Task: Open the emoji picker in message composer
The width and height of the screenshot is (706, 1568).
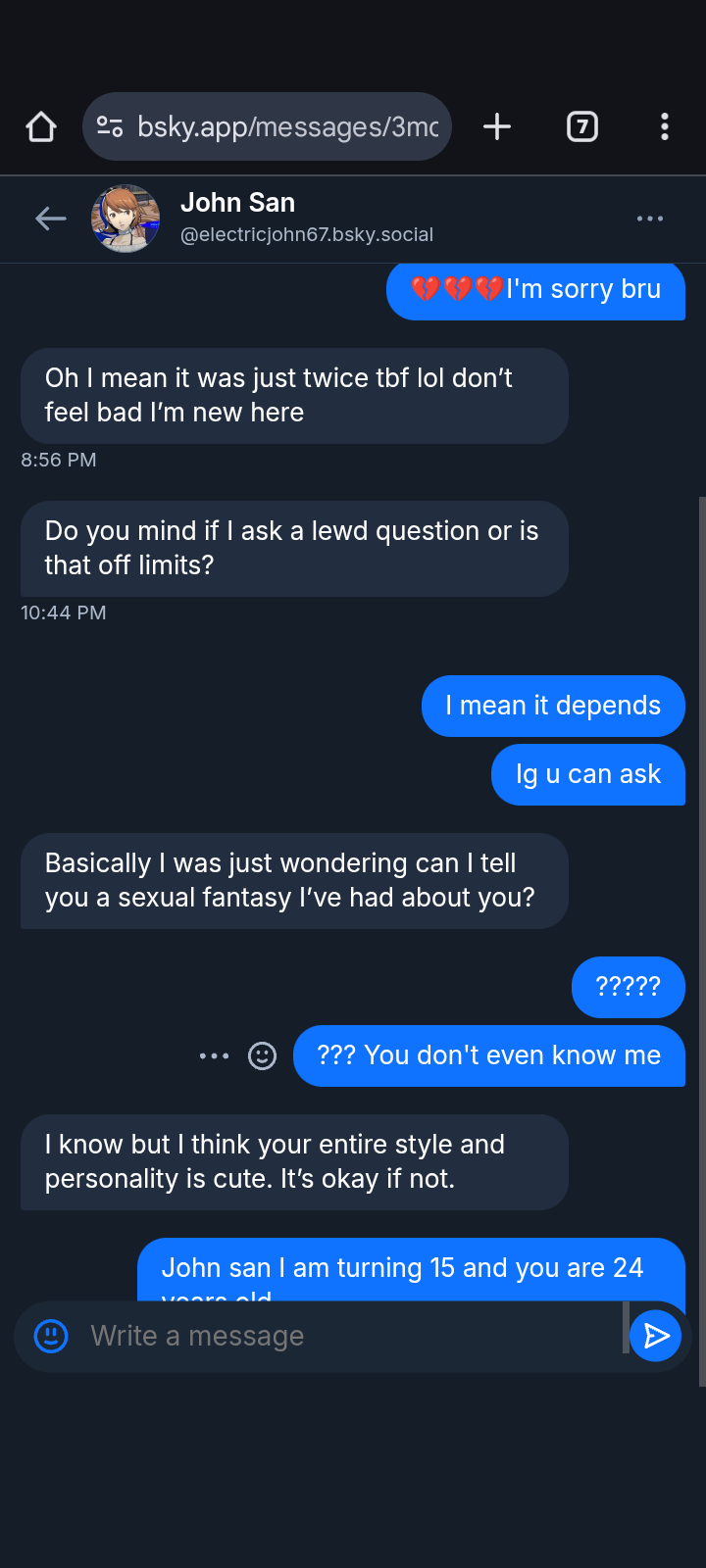Action: (51, 1336)
